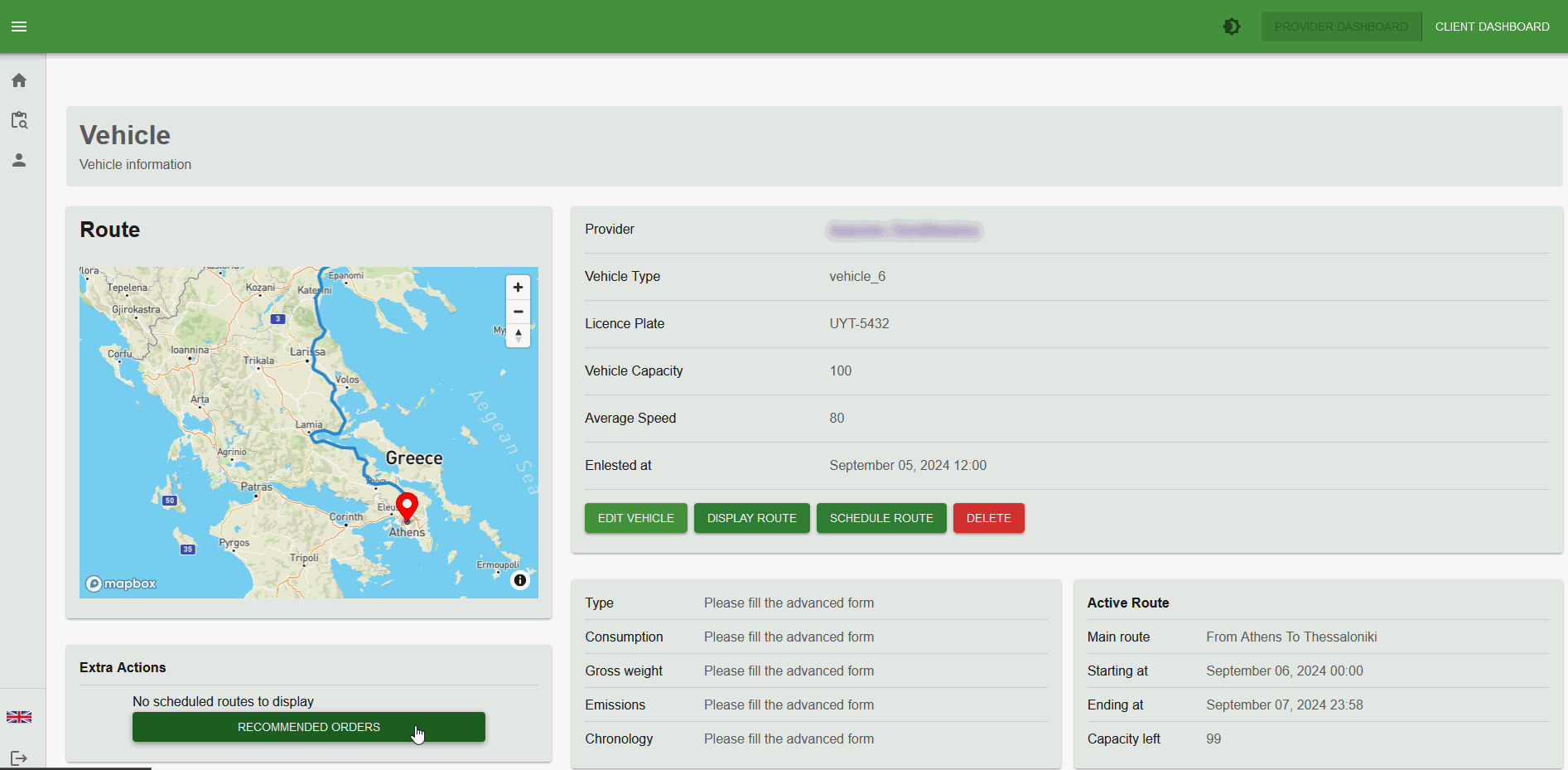Show map attribution info icon
Viewport: 1568px width, 770px height.
coord(520,580)
